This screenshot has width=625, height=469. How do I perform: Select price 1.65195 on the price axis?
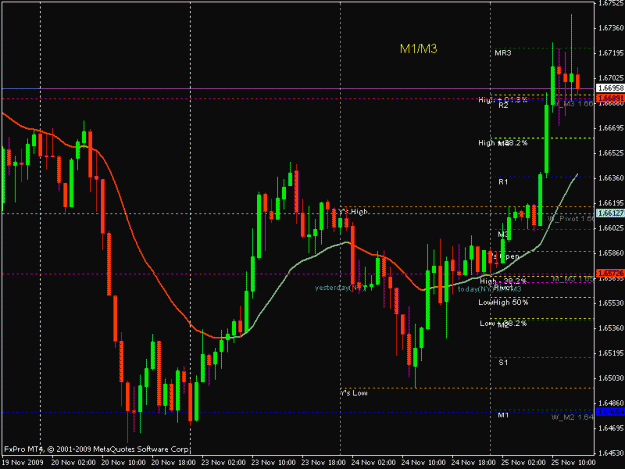coord(611,353)
